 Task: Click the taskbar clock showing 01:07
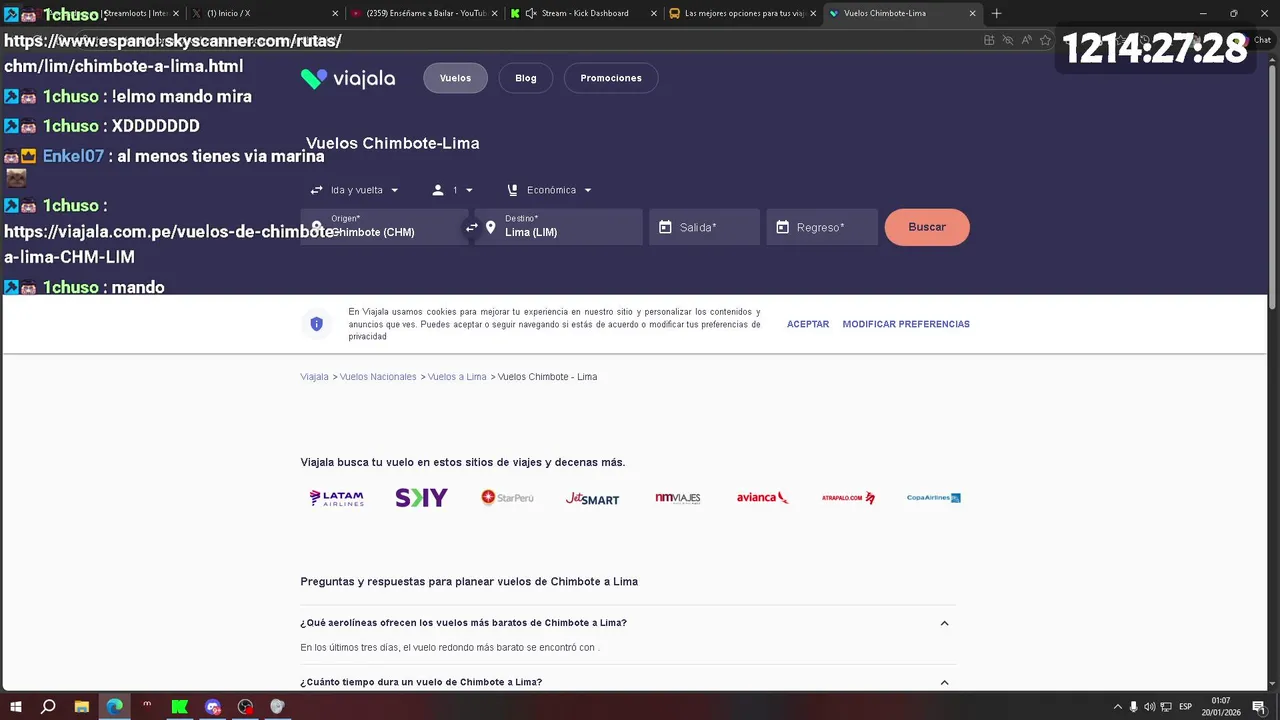tap(1220, 707)
